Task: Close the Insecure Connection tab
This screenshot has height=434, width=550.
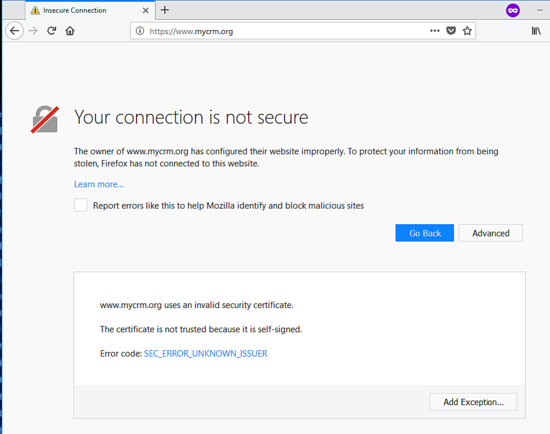Action: click(146, 11)
